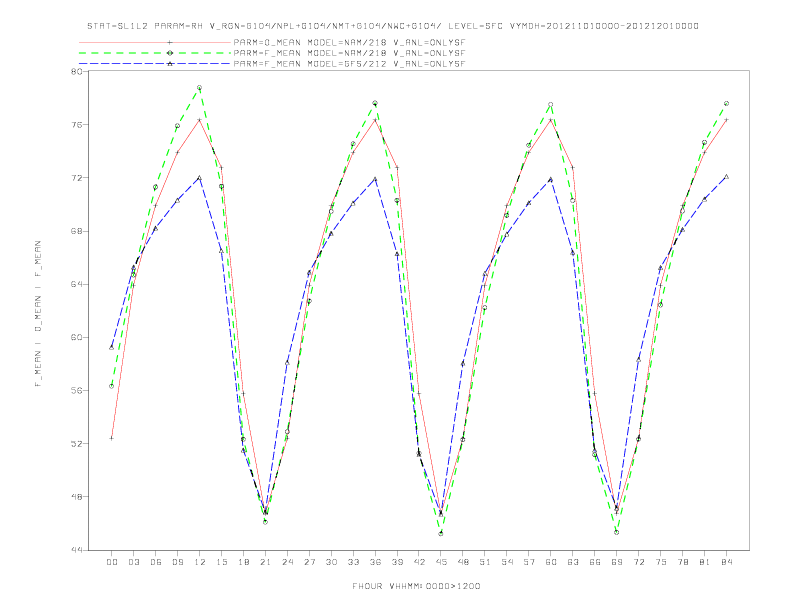This screenshot has width=792, height=612.
Task: Click the blue triangle data point at hour 12
Action: [200, 178]
